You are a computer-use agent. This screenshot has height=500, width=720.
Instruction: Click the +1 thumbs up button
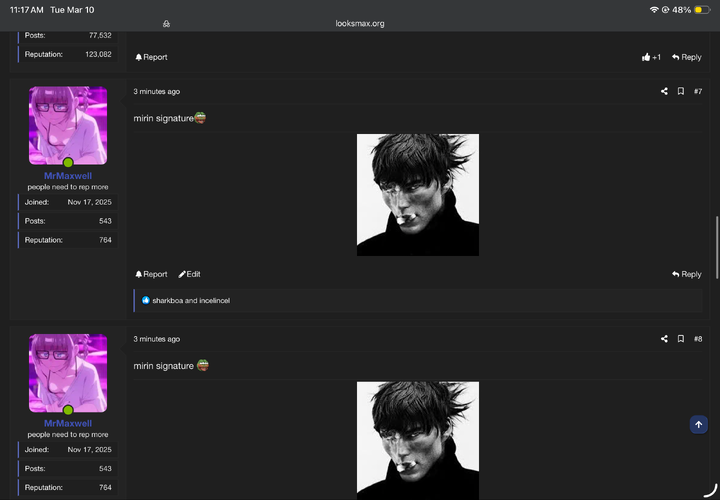651,57
